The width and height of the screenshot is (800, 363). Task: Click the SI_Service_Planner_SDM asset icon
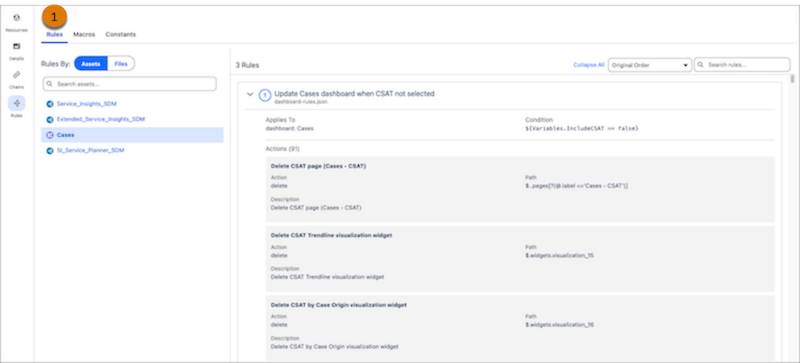(x=50, y=151)
